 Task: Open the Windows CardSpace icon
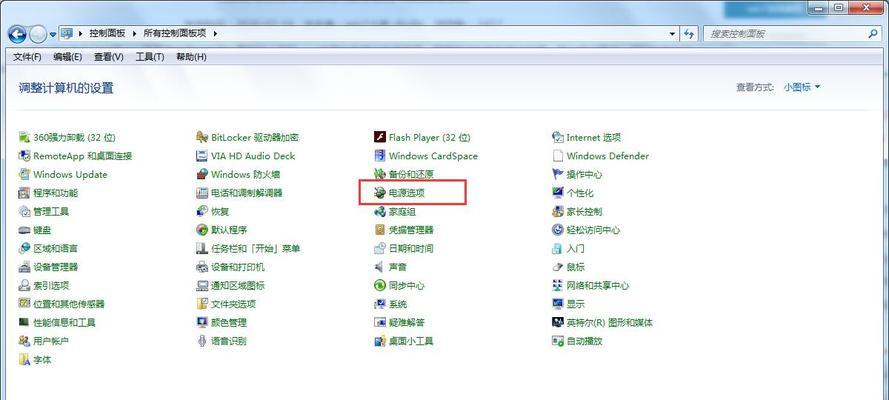tap(380, 156)
